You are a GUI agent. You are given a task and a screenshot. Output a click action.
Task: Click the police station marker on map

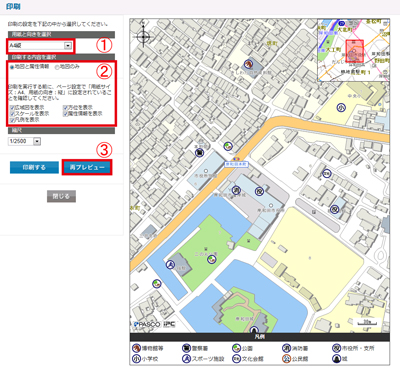(199, 153)
